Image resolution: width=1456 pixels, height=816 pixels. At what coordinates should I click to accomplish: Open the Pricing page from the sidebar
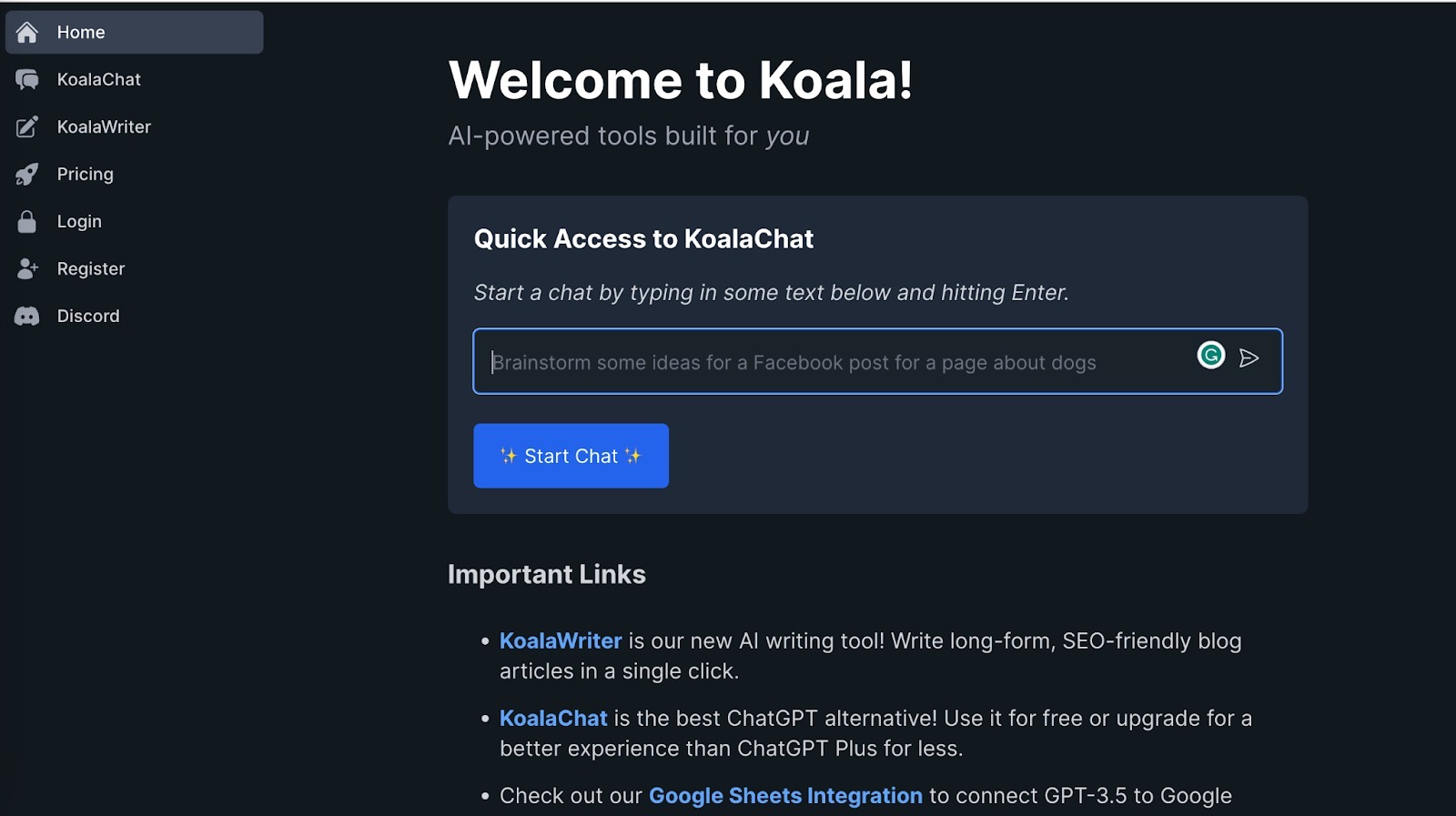(85, 174)
